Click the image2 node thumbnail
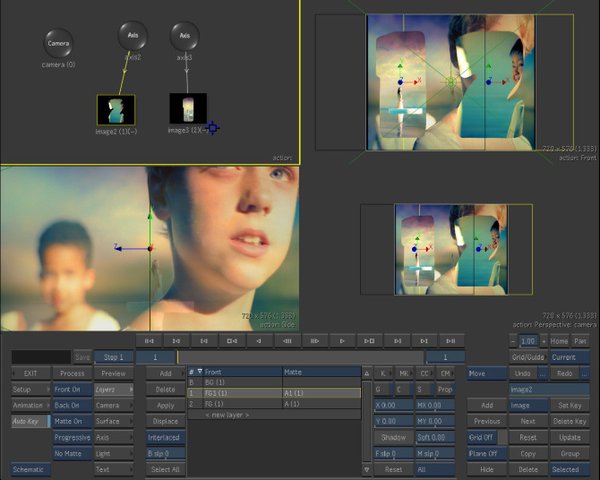The image size is (600, 480). click(x=115, y=109)
